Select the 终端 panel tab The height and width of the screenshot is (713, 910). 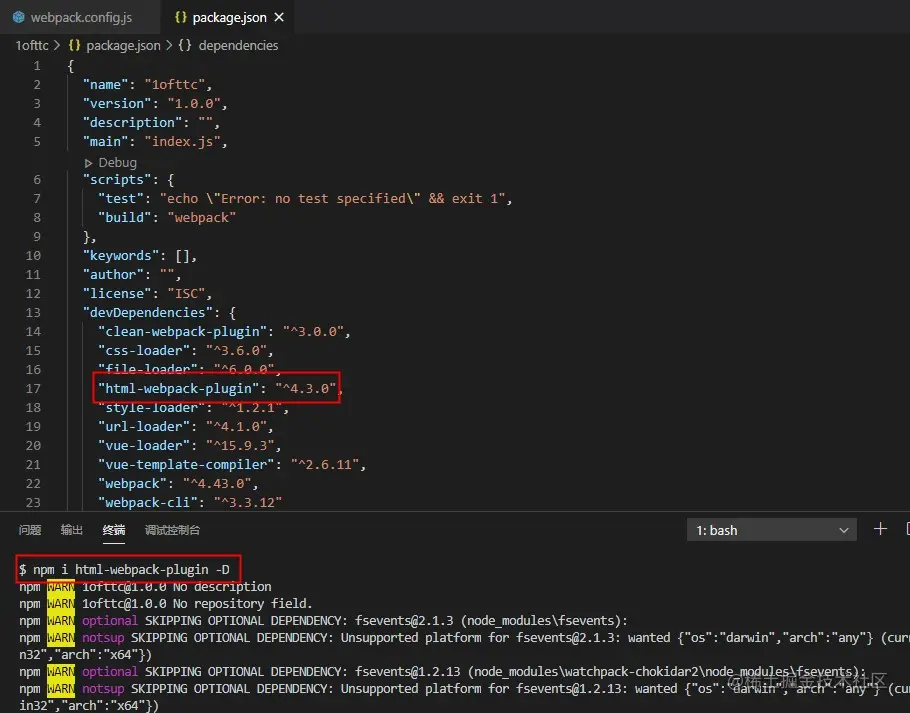pos(114,530)
